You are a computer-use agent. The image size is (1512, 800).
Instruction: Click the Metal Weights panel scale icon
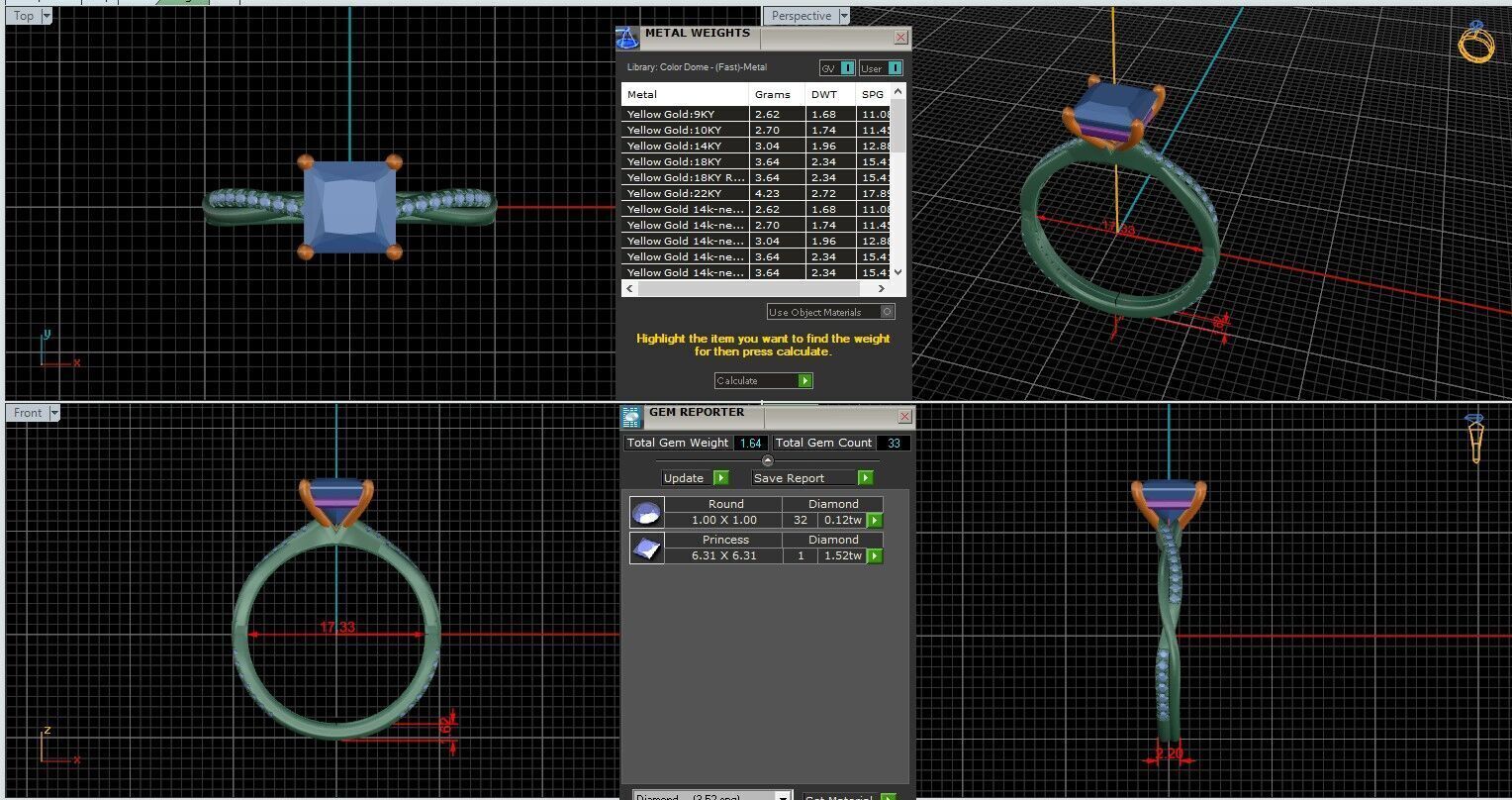627,38
